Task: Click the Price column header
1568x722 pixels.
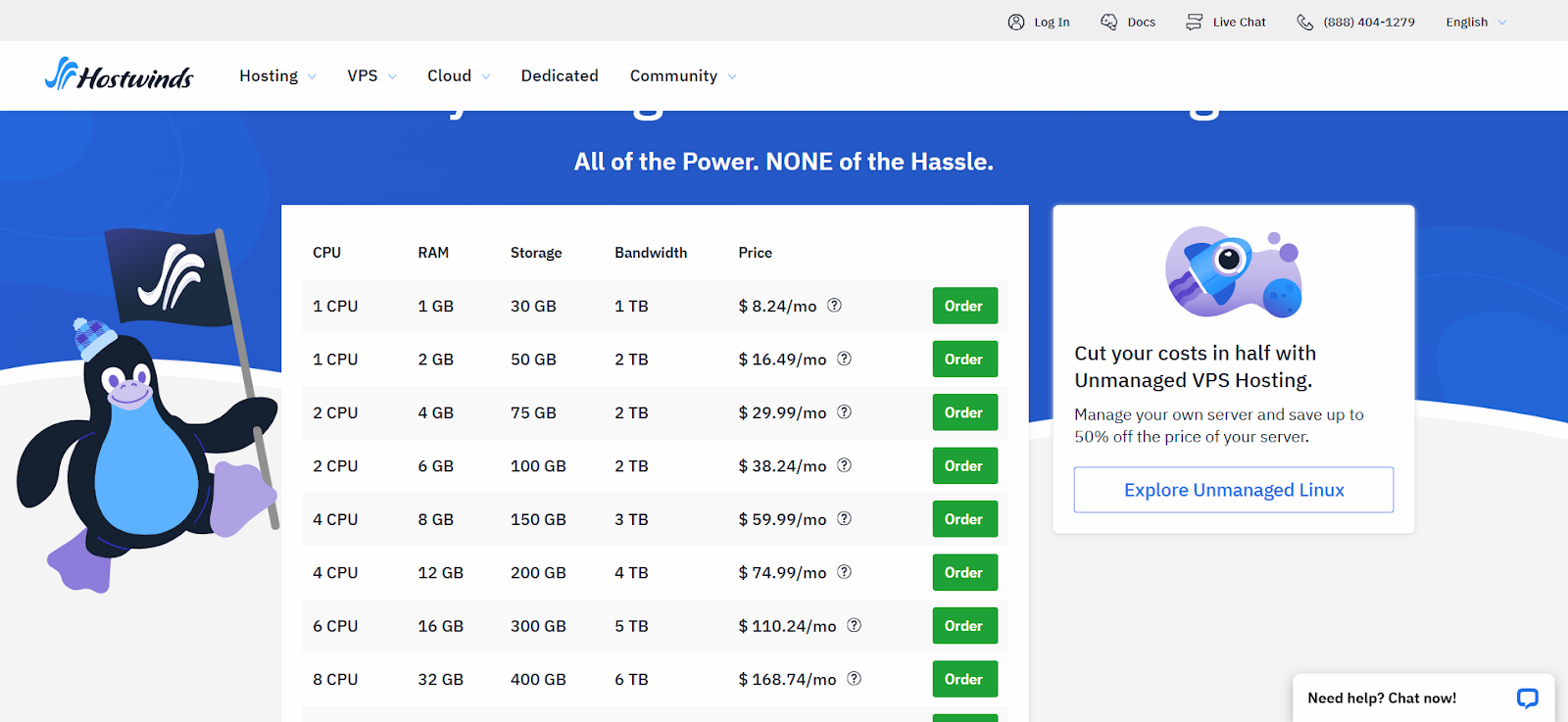Action: [x=755, y=253]
